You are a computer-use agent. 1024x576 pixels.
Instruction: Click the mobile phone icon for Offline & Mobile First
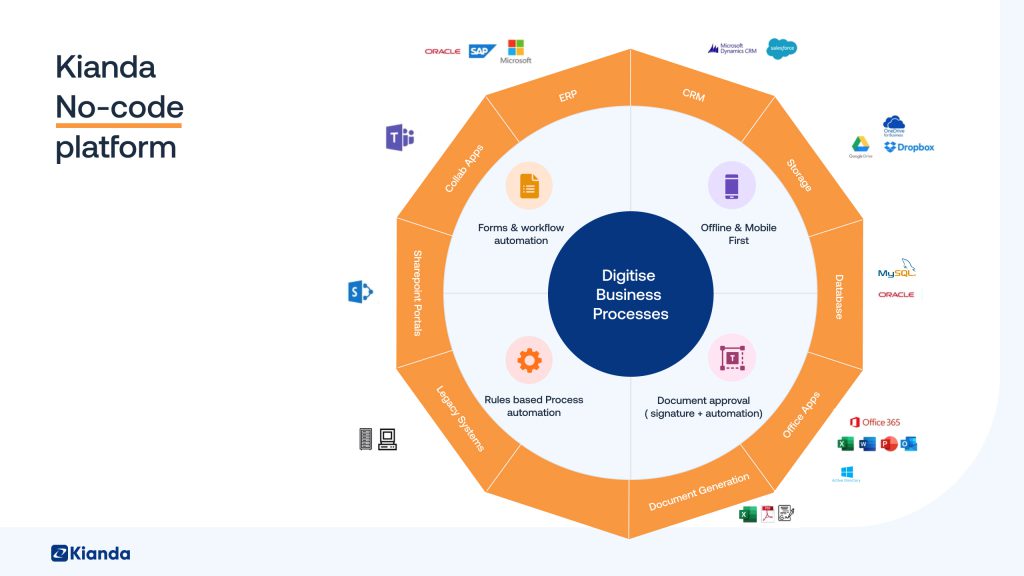(731, 185)
